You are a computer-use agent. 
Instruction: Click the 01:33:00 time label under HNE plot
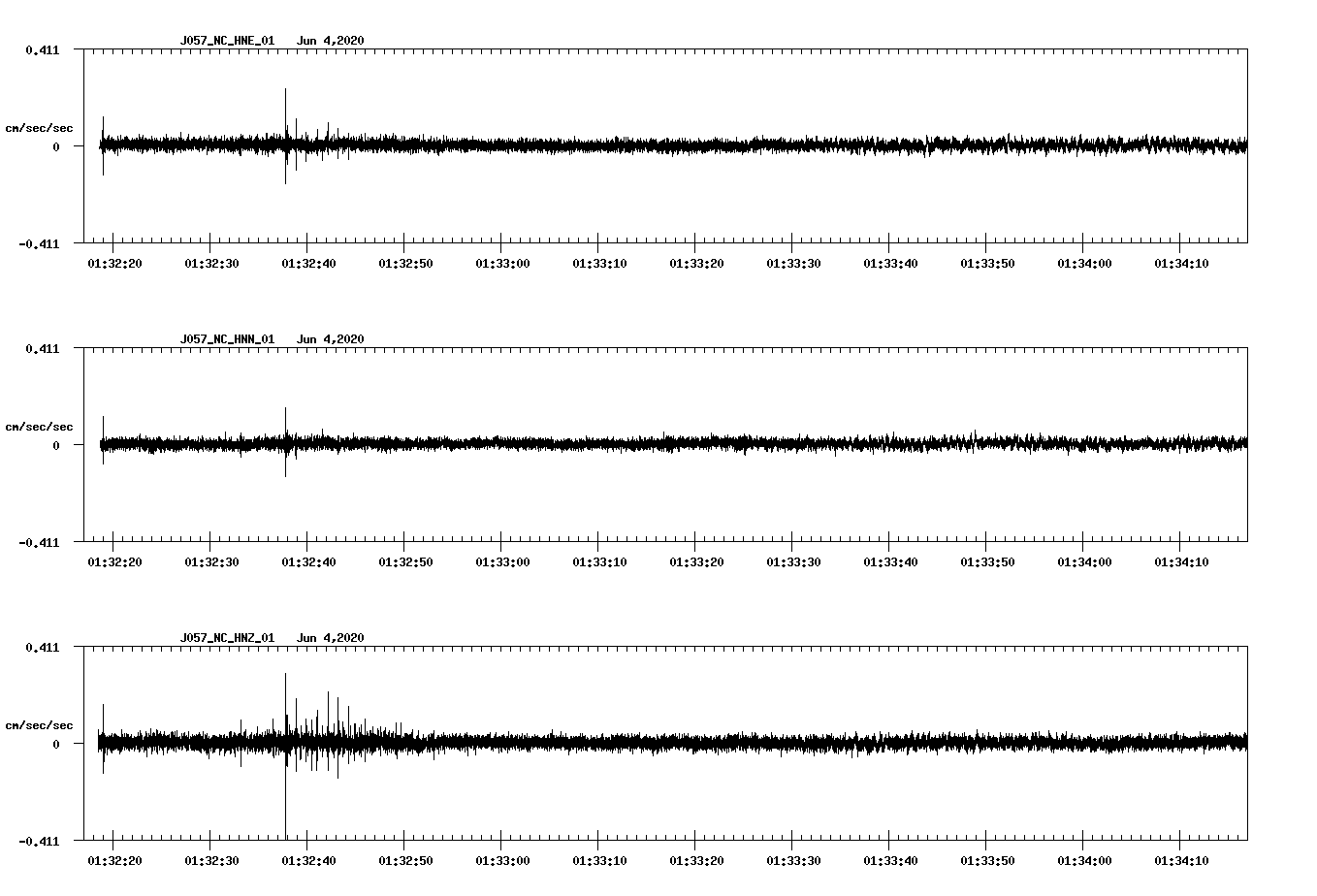(502, 264)
